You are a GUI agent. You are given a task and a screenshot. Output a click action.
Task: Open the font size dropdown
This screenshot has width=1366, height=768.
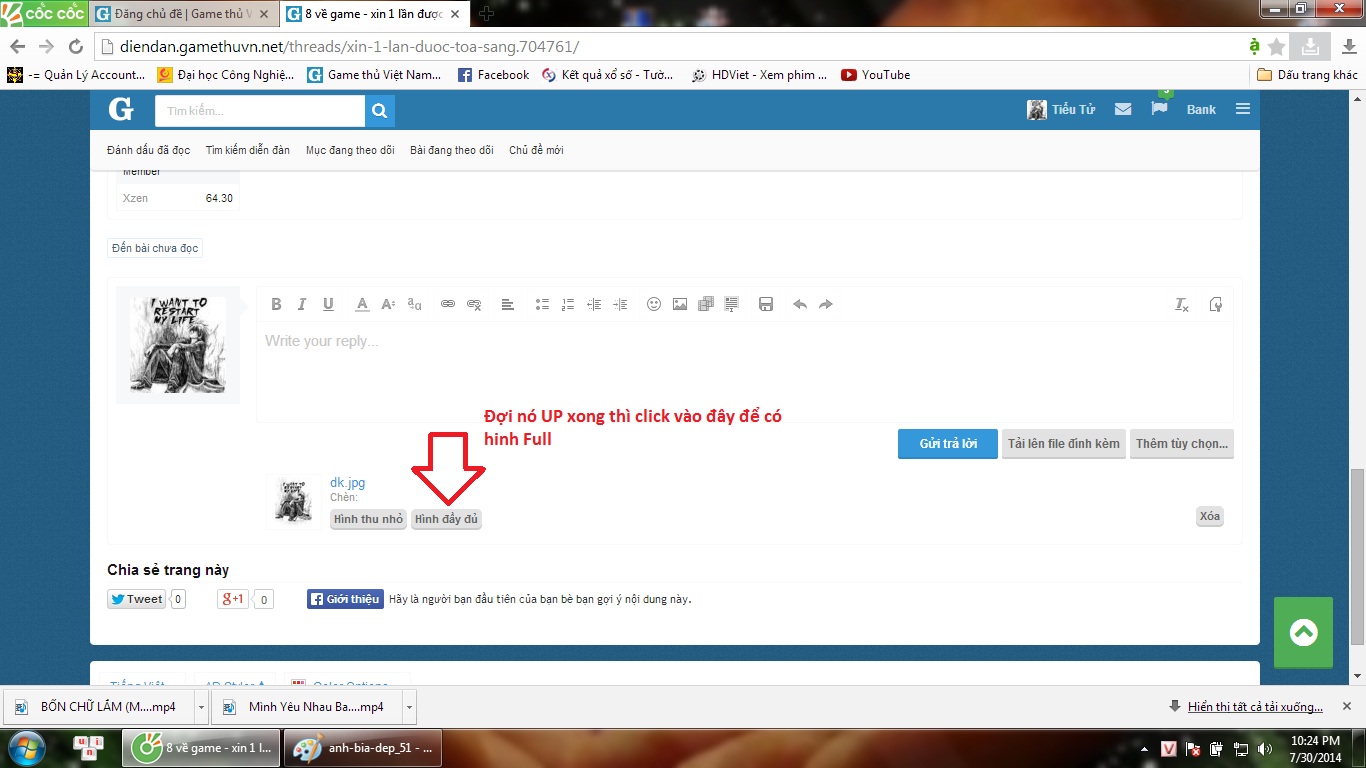click(x=388, y=305)
